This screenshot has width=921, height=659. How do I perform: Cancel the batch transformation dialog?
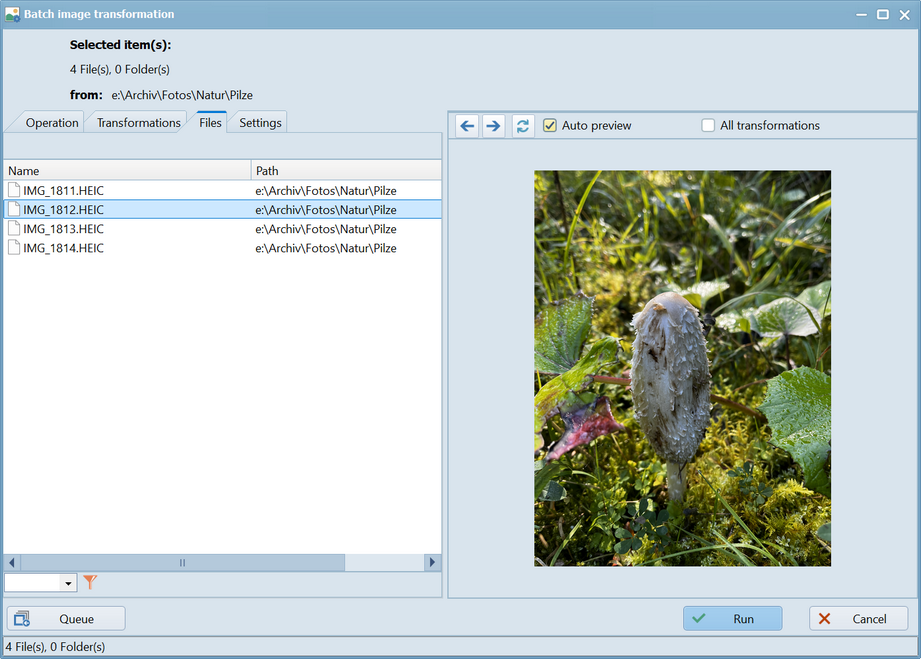click(859, 618)
